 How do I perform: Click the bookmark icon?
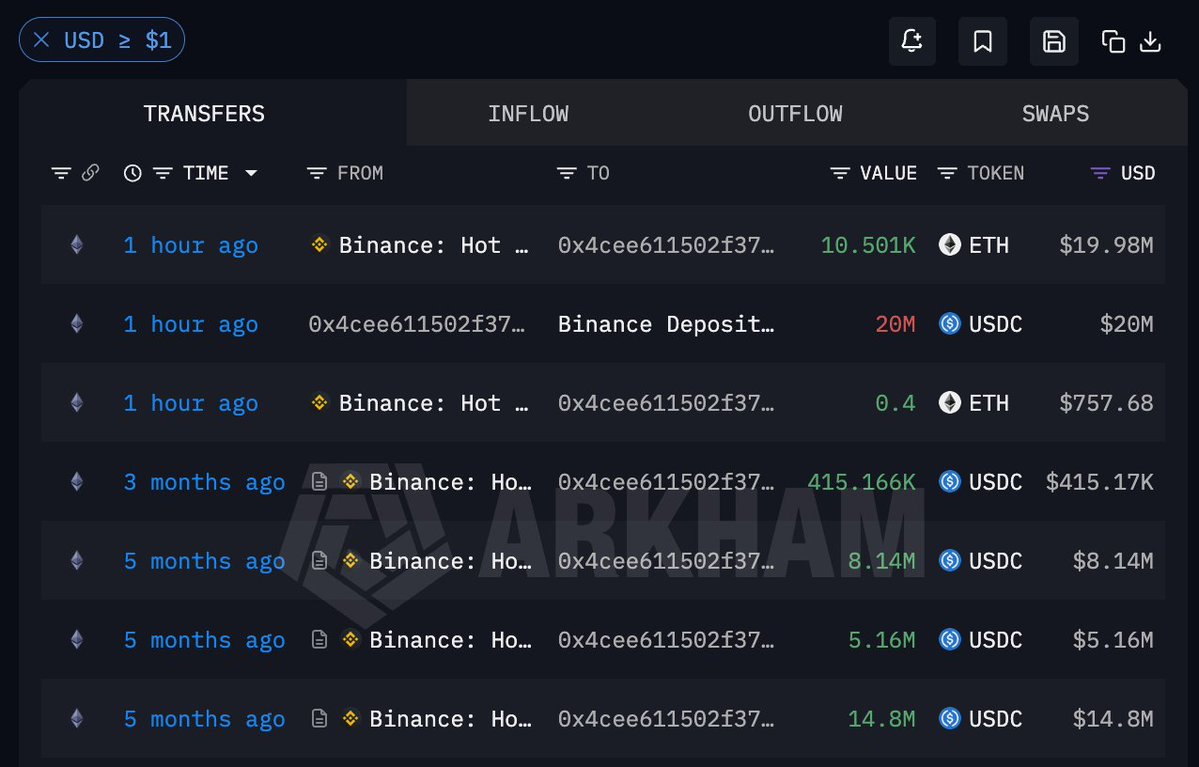point(983,41)
